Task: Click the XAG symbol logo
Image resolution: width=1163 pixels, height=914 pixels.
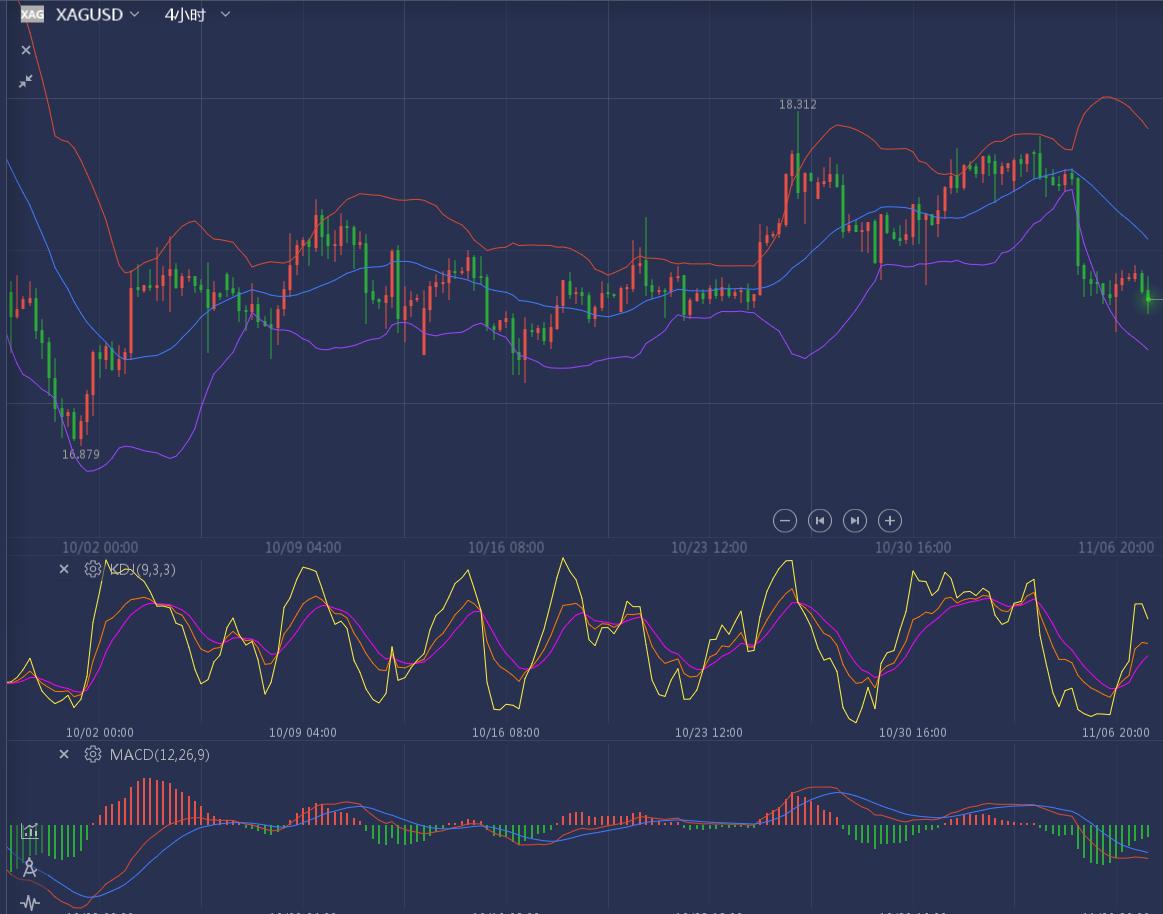Action: pyautogui.click(x=32, y=14)
